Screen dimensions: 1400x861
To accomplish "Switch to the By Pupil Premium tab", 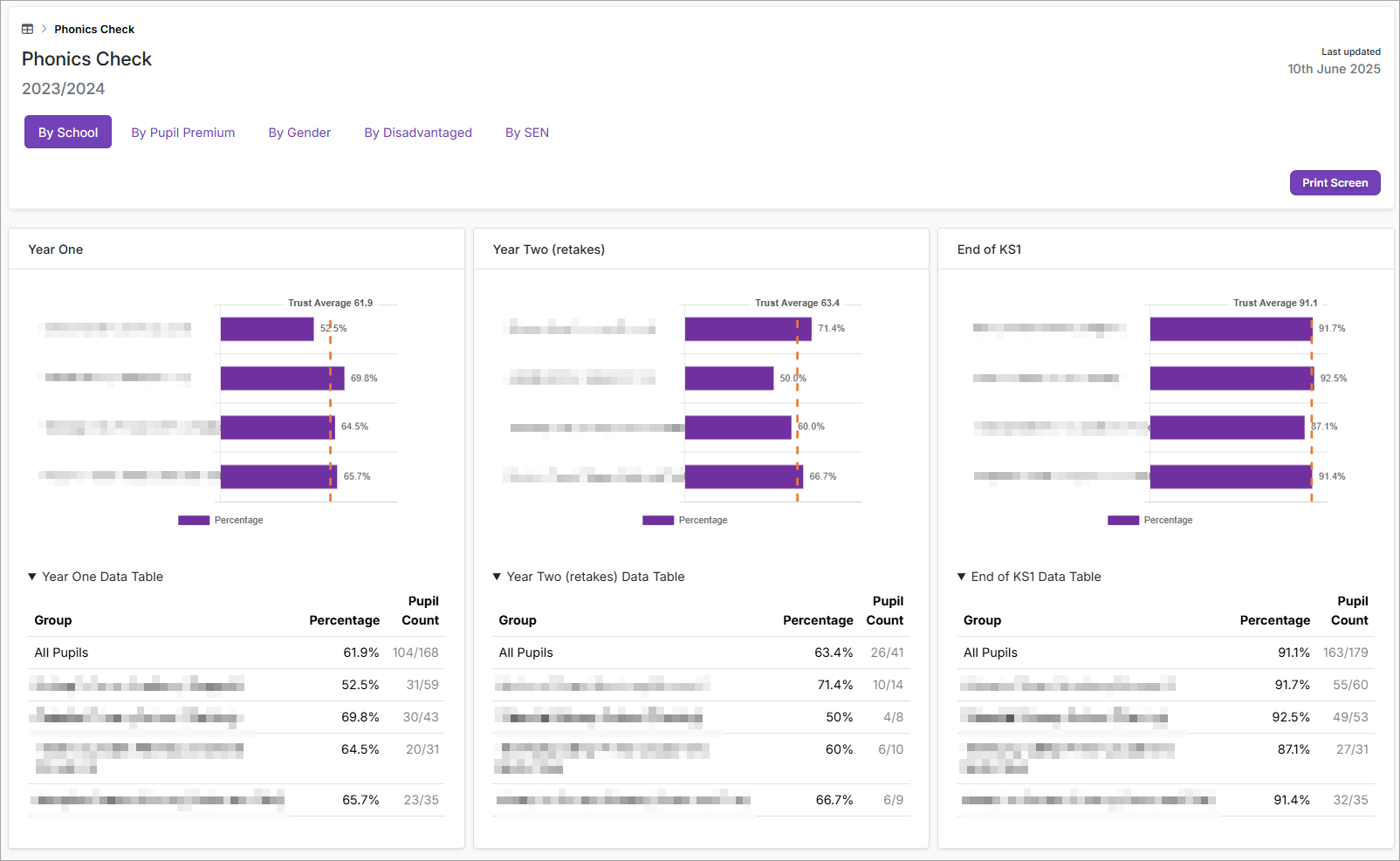I will (x=182, y=133).
